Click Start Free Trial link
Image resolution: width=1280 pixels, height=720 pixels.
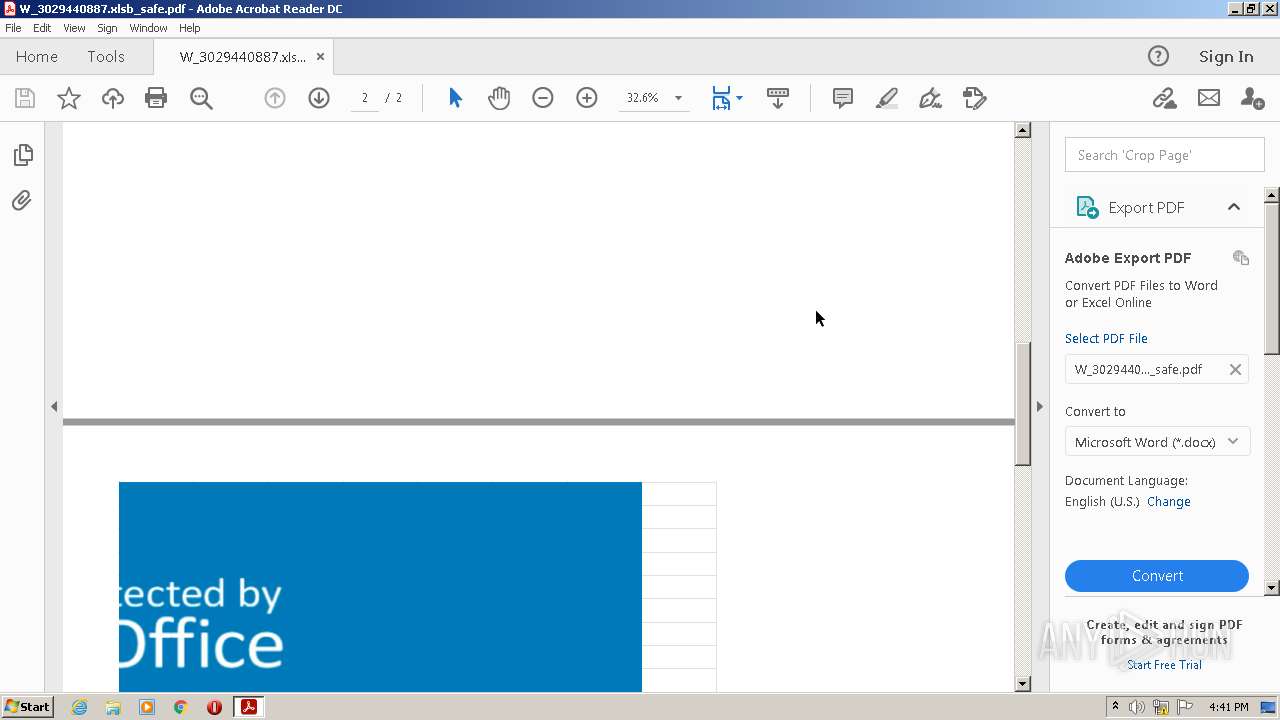[1164, 665]
